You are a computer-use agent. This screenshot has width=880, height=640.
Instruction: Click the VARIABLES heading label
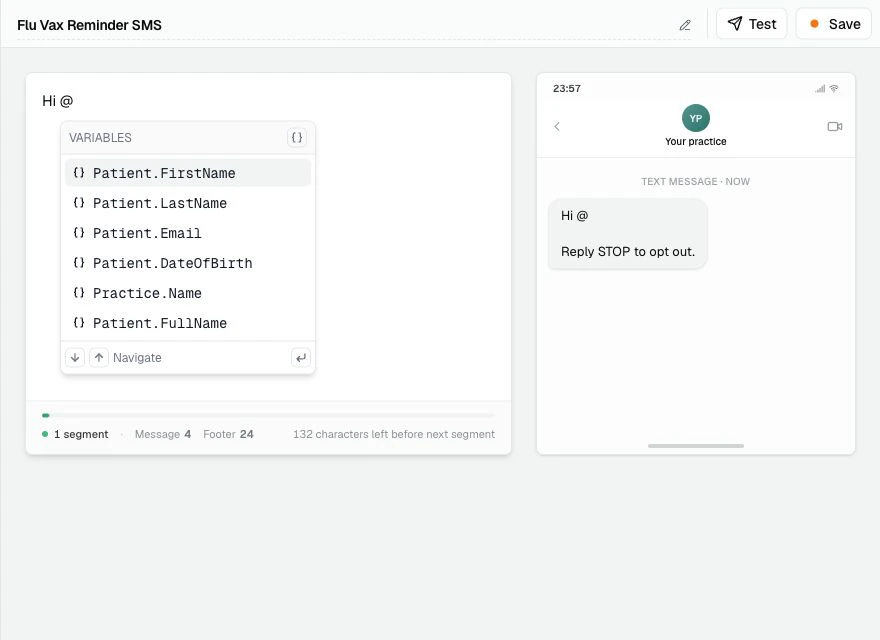(x=100, y=138)
